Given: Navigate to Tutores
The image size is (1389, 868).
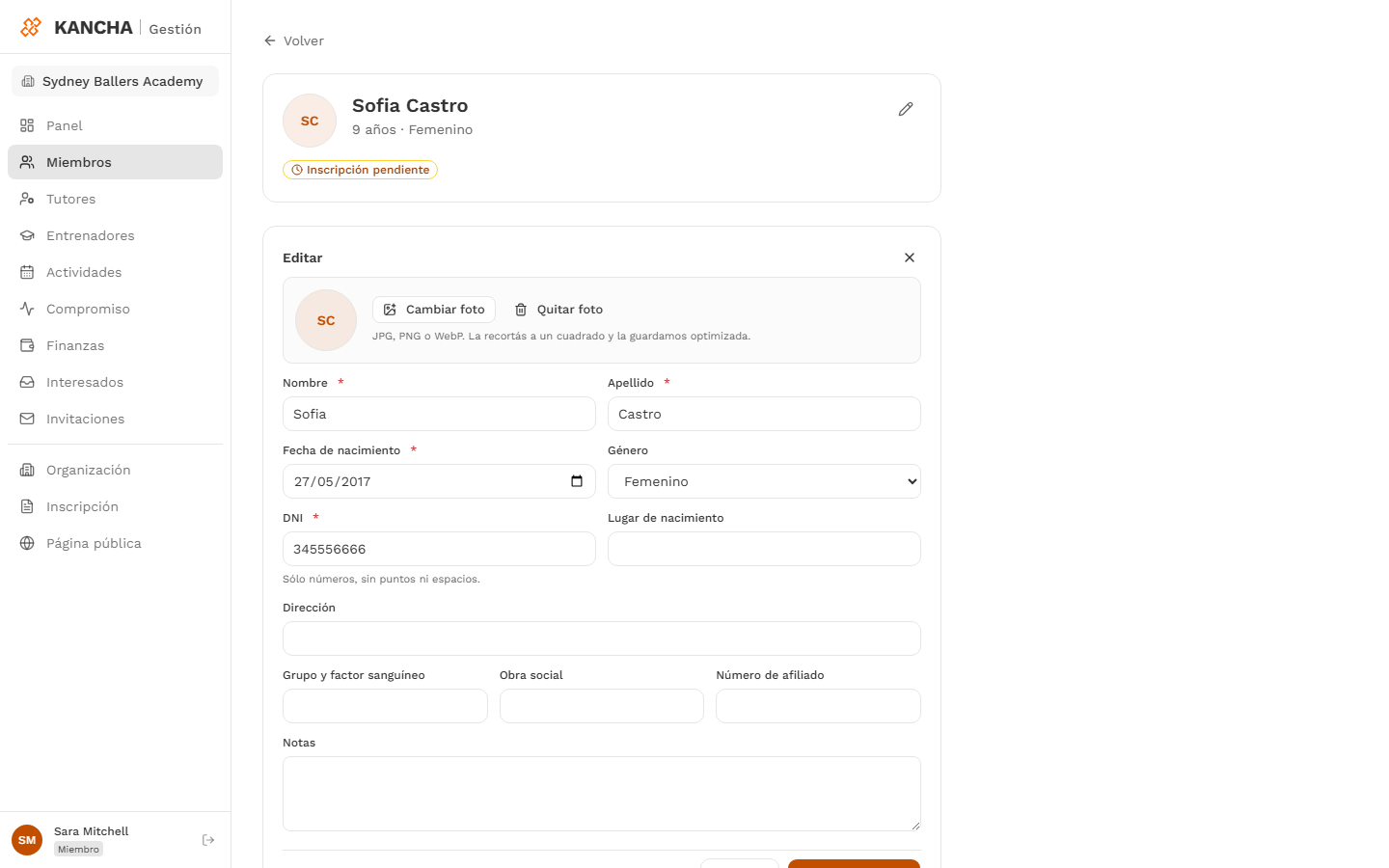Looking at the screenshot, I should (115, 199).
